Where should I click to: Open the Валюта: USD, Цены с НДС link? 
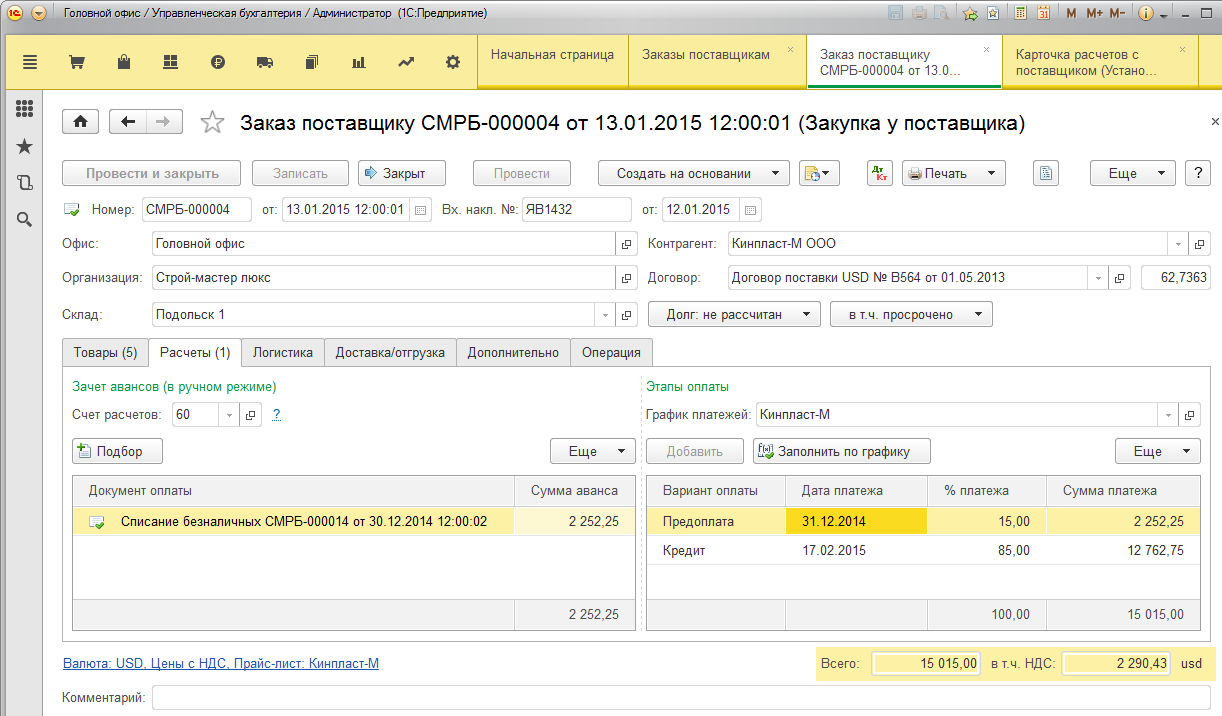[220, 663]
